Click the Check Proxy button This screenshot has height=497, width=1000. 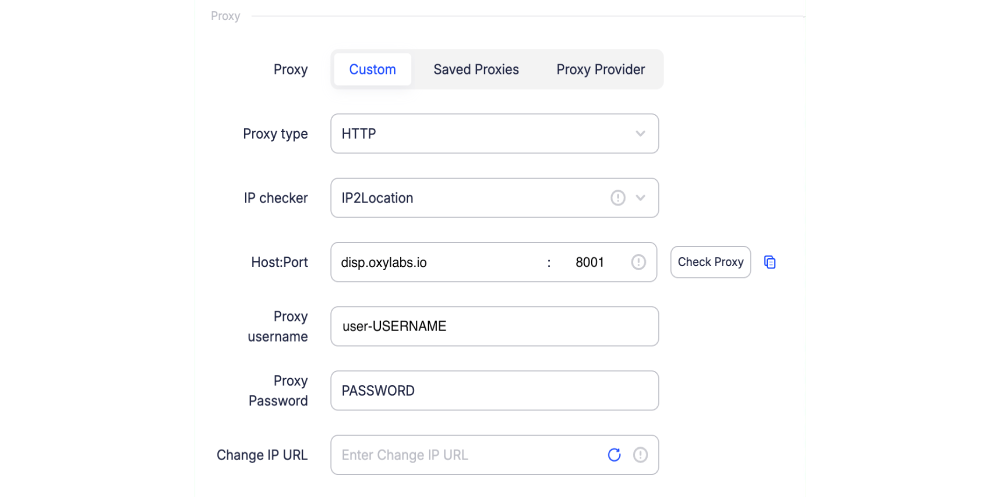pyautogui.click(x=710, y=262)
